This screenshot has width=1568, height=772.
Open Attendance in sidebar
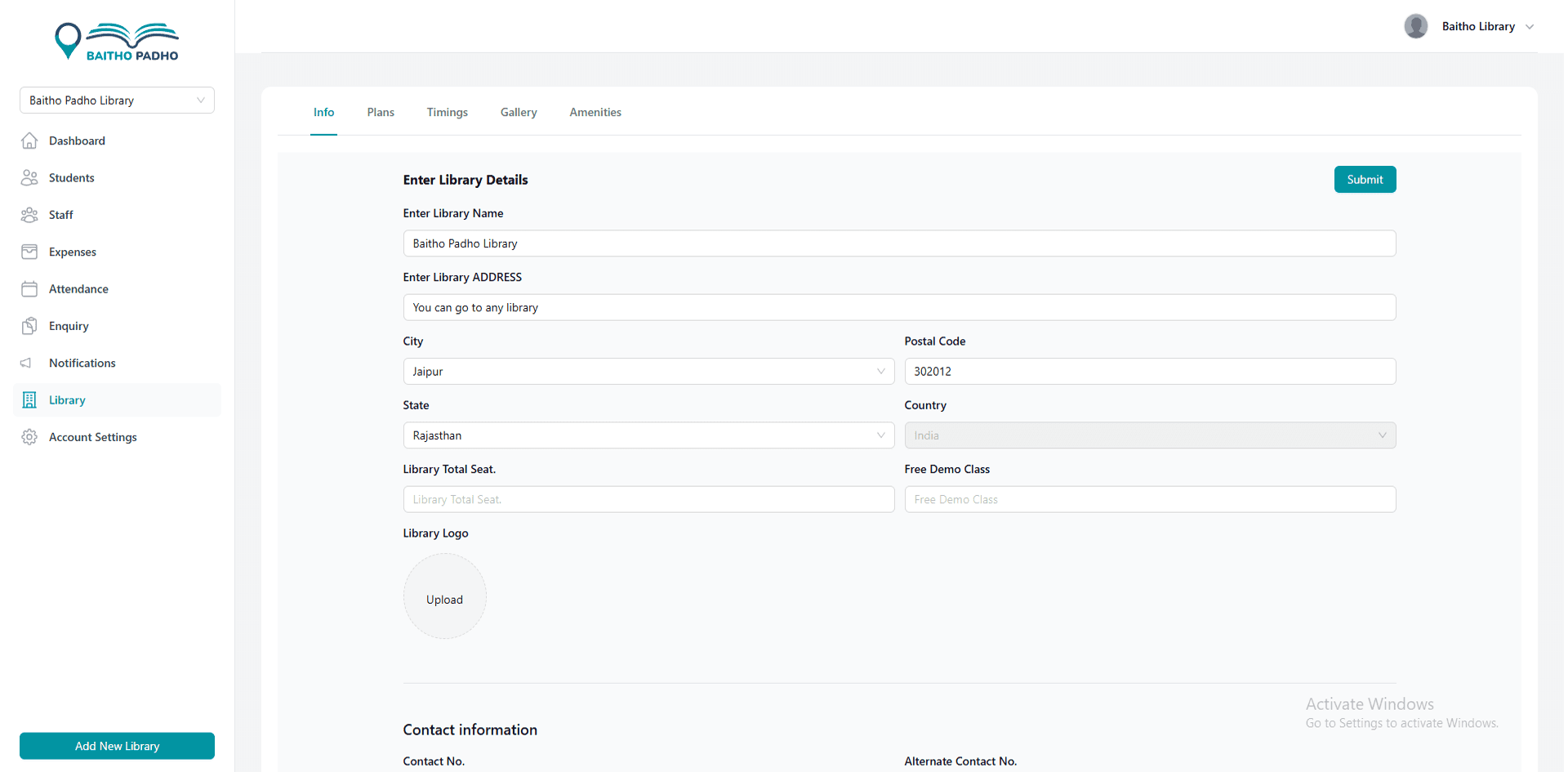tap(117, 288)
